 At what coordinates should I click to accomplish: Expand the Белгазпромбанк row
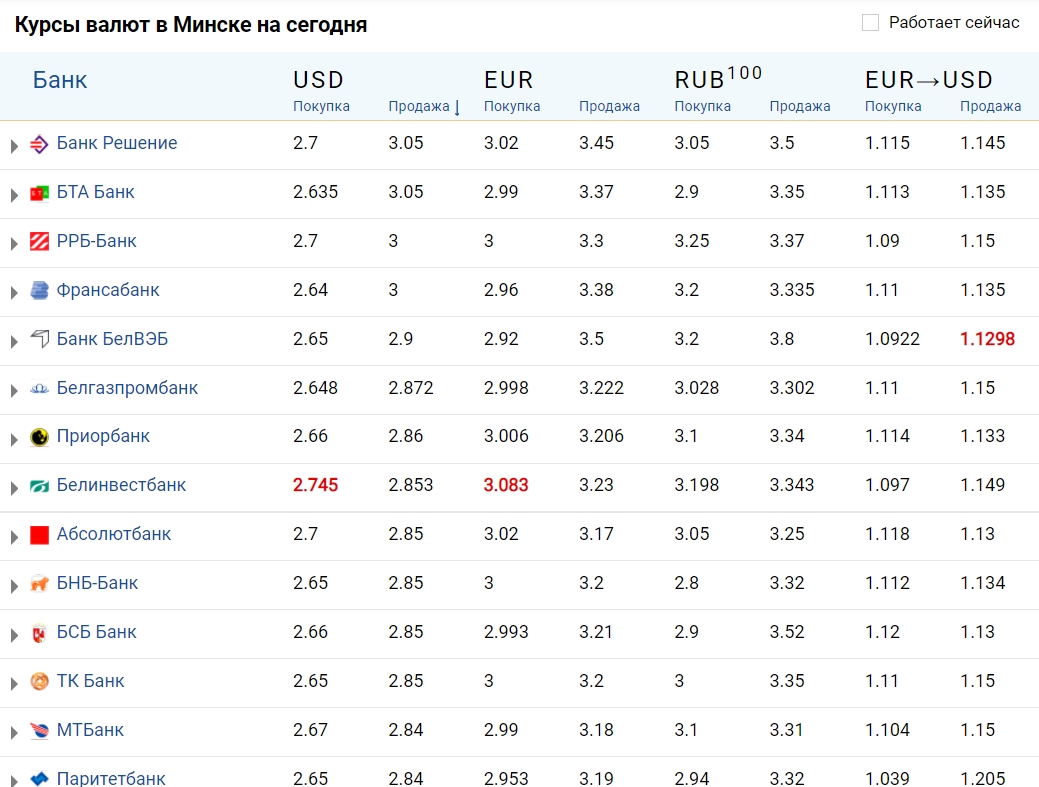point(14,390)
